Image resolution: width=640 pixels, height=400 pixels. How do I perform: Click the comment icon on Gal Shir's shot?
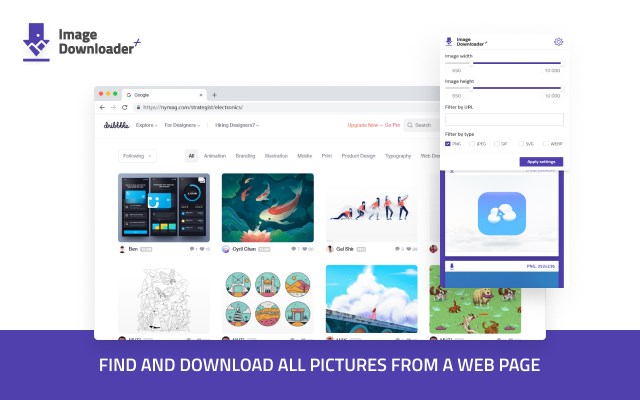tap(397, 249)
